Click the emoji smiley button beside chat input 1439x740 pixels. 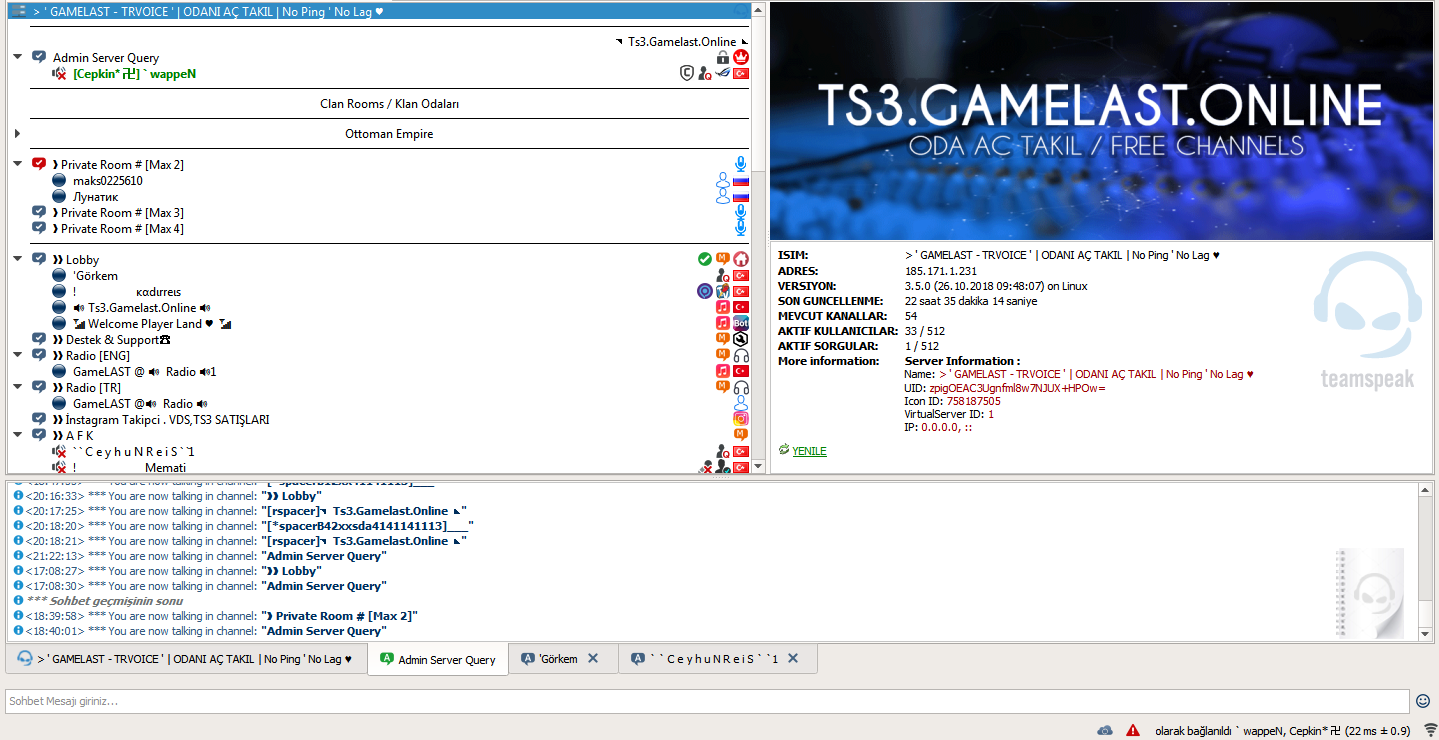tap(1422, 701)
